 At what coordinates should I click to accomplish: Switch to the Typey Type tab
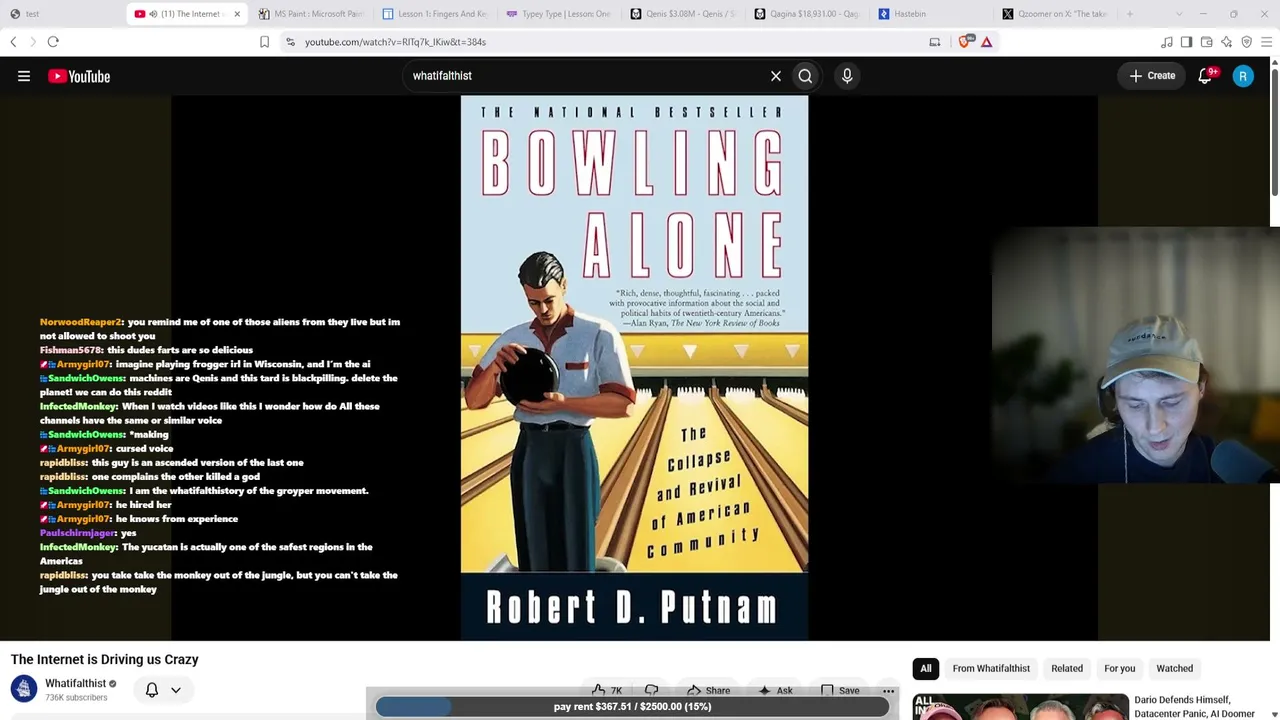tap(560, 14)
